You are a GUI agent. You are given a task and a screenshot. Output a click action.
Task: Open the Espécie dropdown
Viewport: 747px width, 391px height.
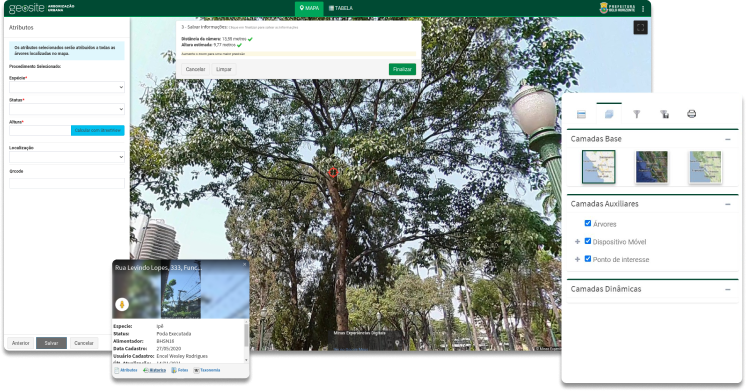[67, 87]
